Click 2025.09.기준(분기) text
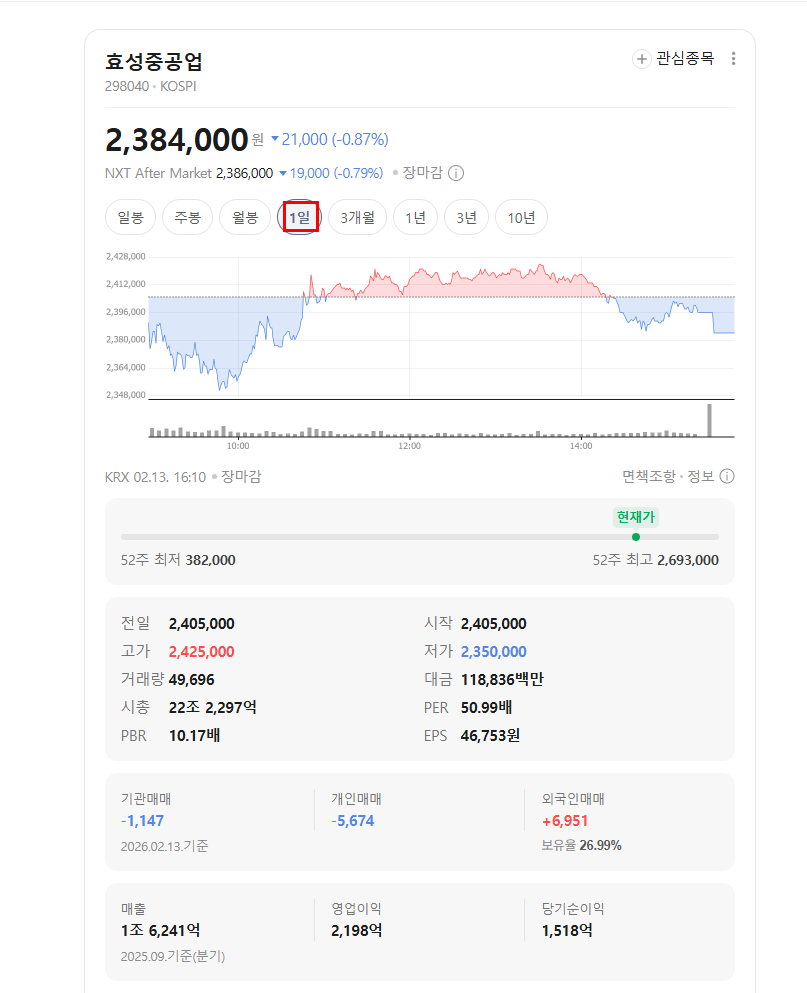The width and height of the screenshot is (807, 993). tap(173, 956)
